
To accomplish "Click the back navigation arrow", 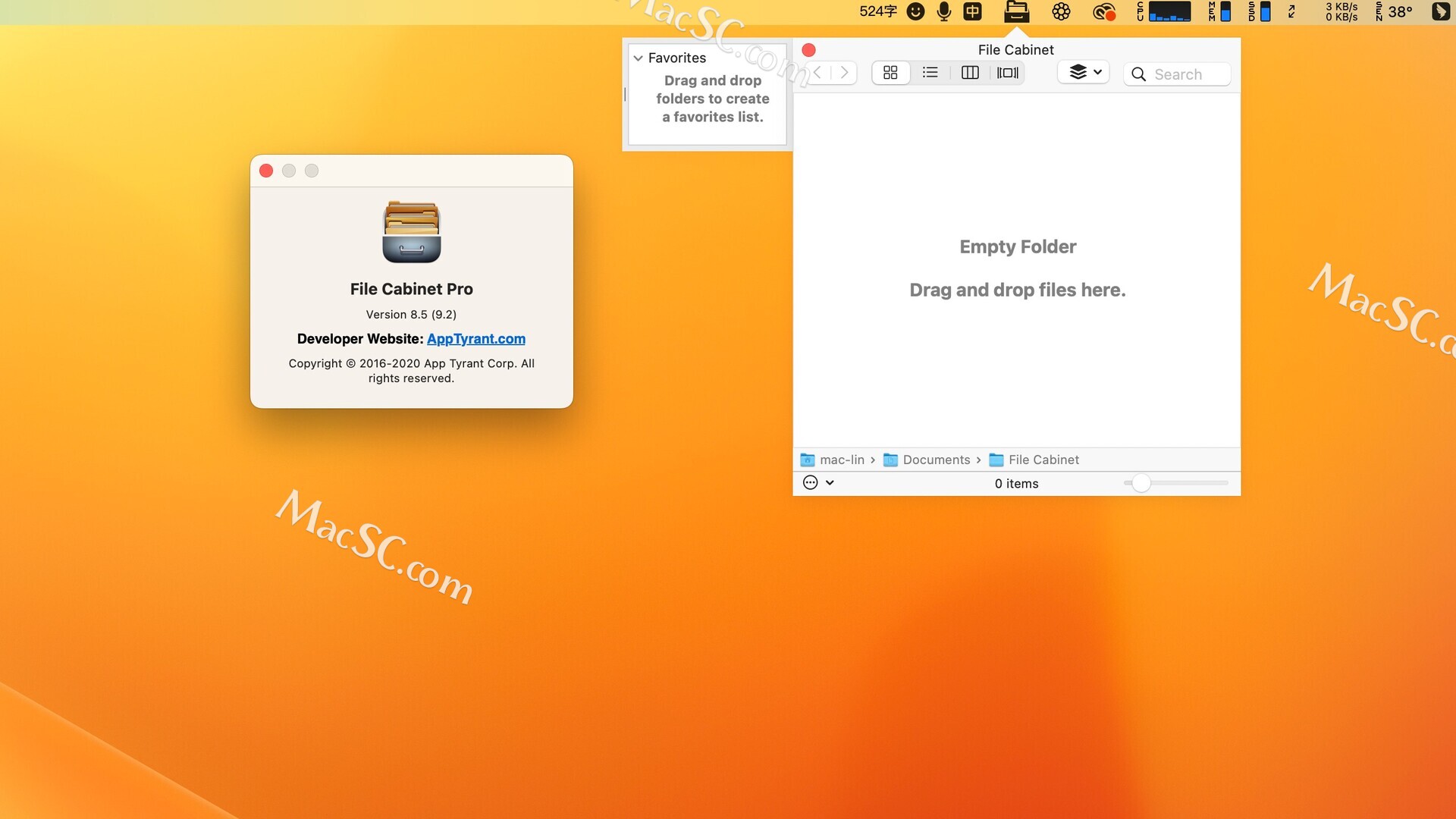I will (817, 73).
